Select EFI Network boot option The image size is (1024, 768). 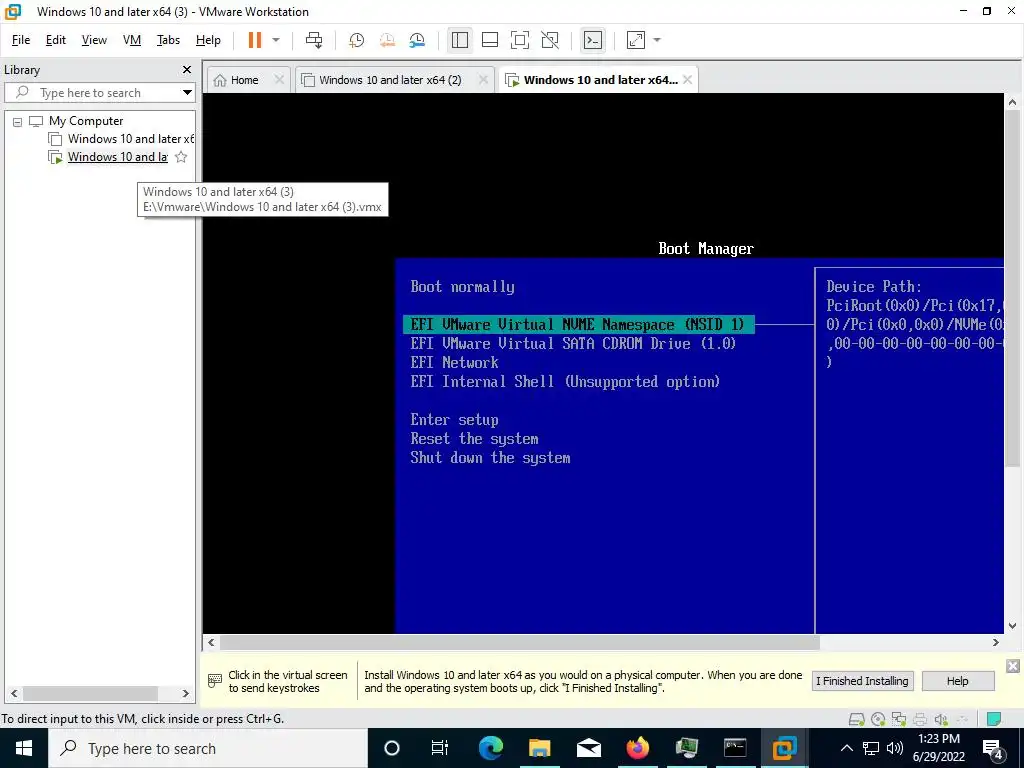(454, 362)
